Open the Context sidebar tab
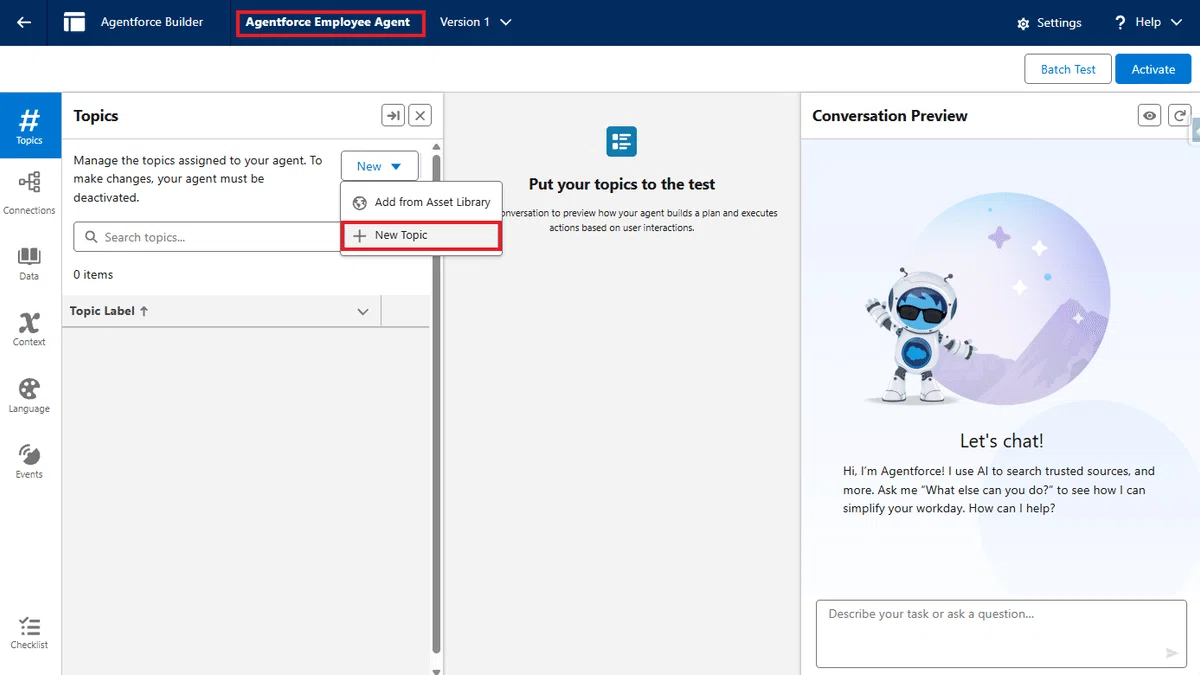 tap(29, 329)
